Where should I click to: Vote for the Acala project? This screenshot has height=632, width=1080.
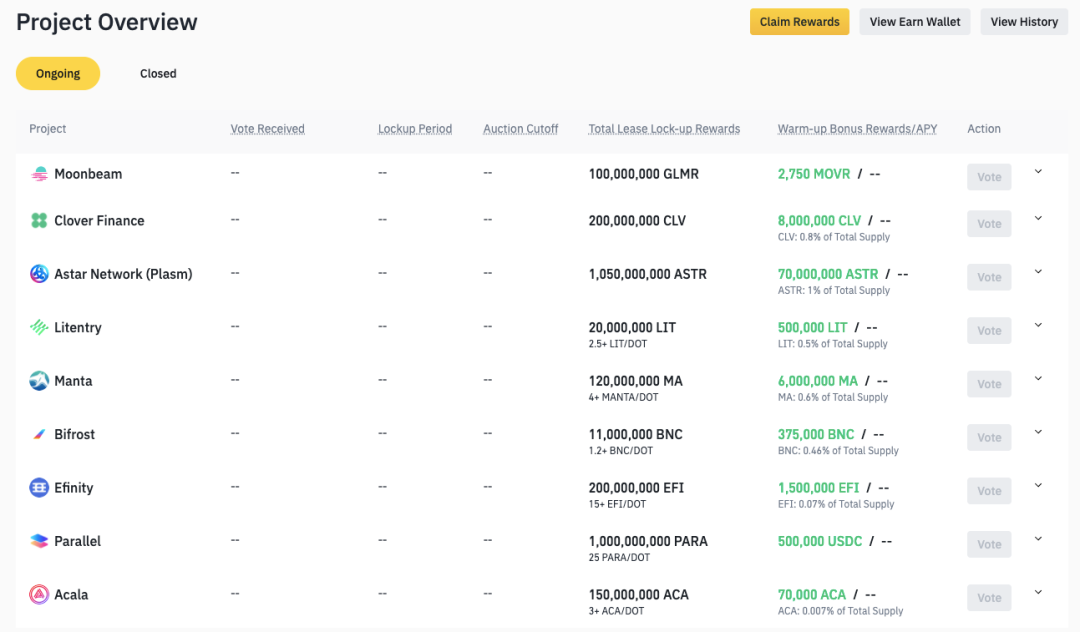point(989,598)
